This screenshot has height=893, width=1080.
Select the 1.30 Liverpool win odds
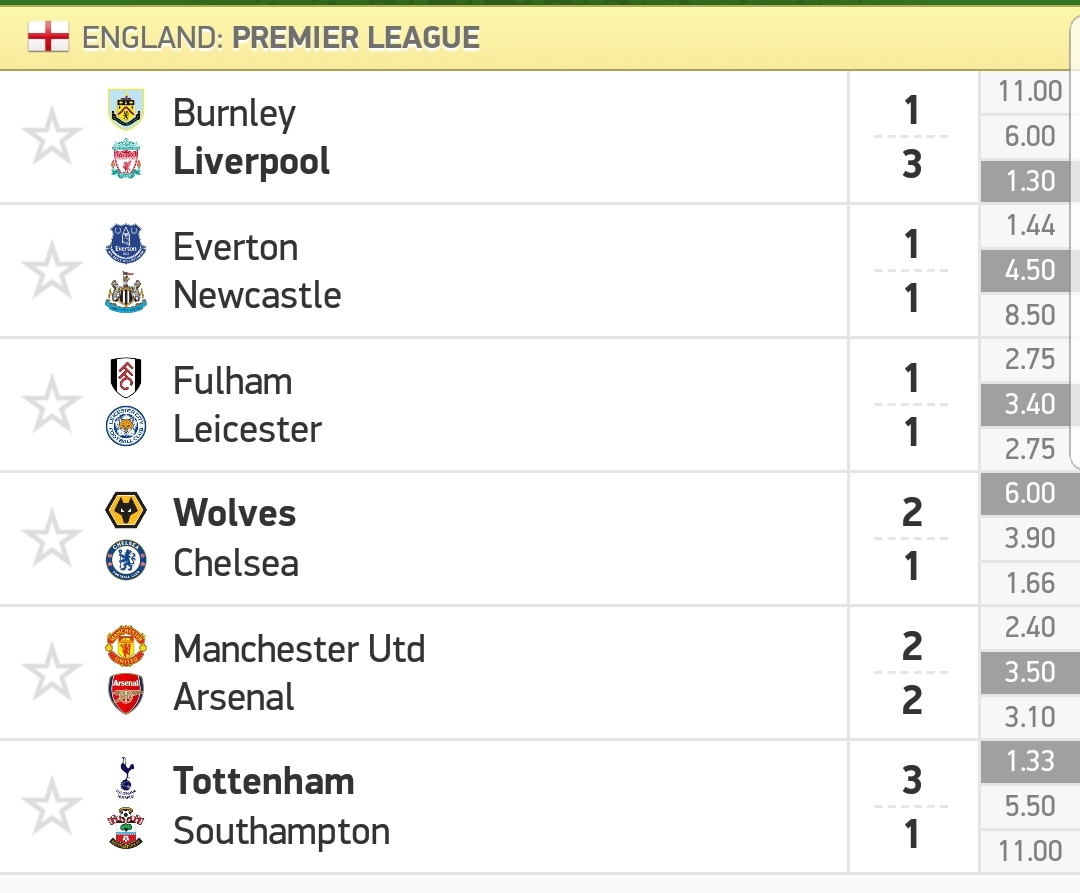[1030, 181]
